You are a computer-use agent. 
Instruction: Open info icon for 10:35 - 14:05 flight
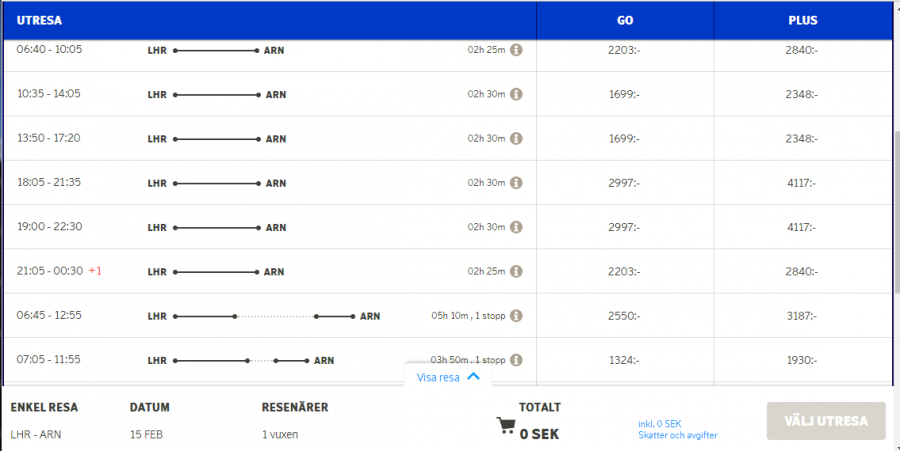517,94
